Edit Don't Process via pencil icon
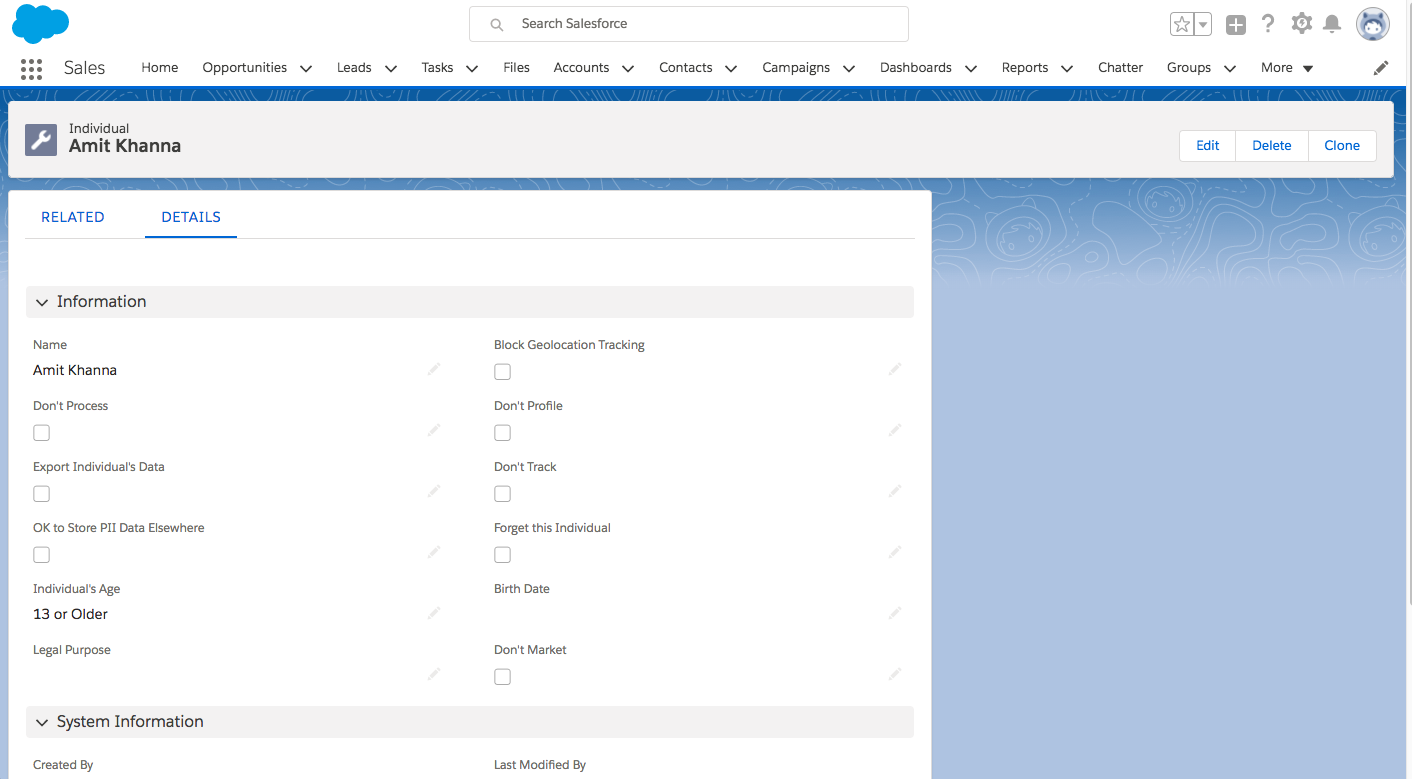Image resolution: width=1412 pixels, height=779 pixels. coord(434,431)
